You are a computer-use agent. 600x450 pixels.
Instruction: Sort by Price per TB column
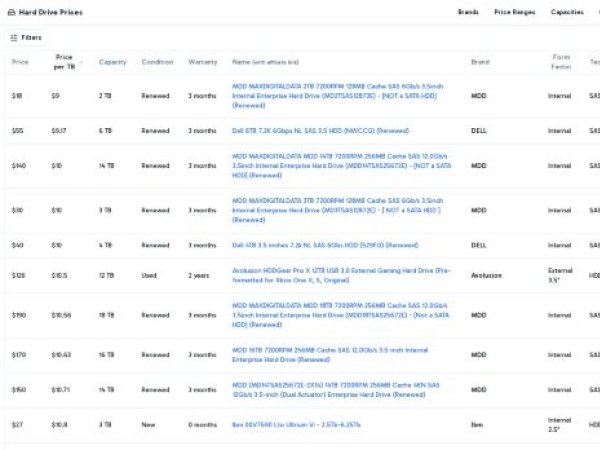pyautogui.click(x=63, y=62)
